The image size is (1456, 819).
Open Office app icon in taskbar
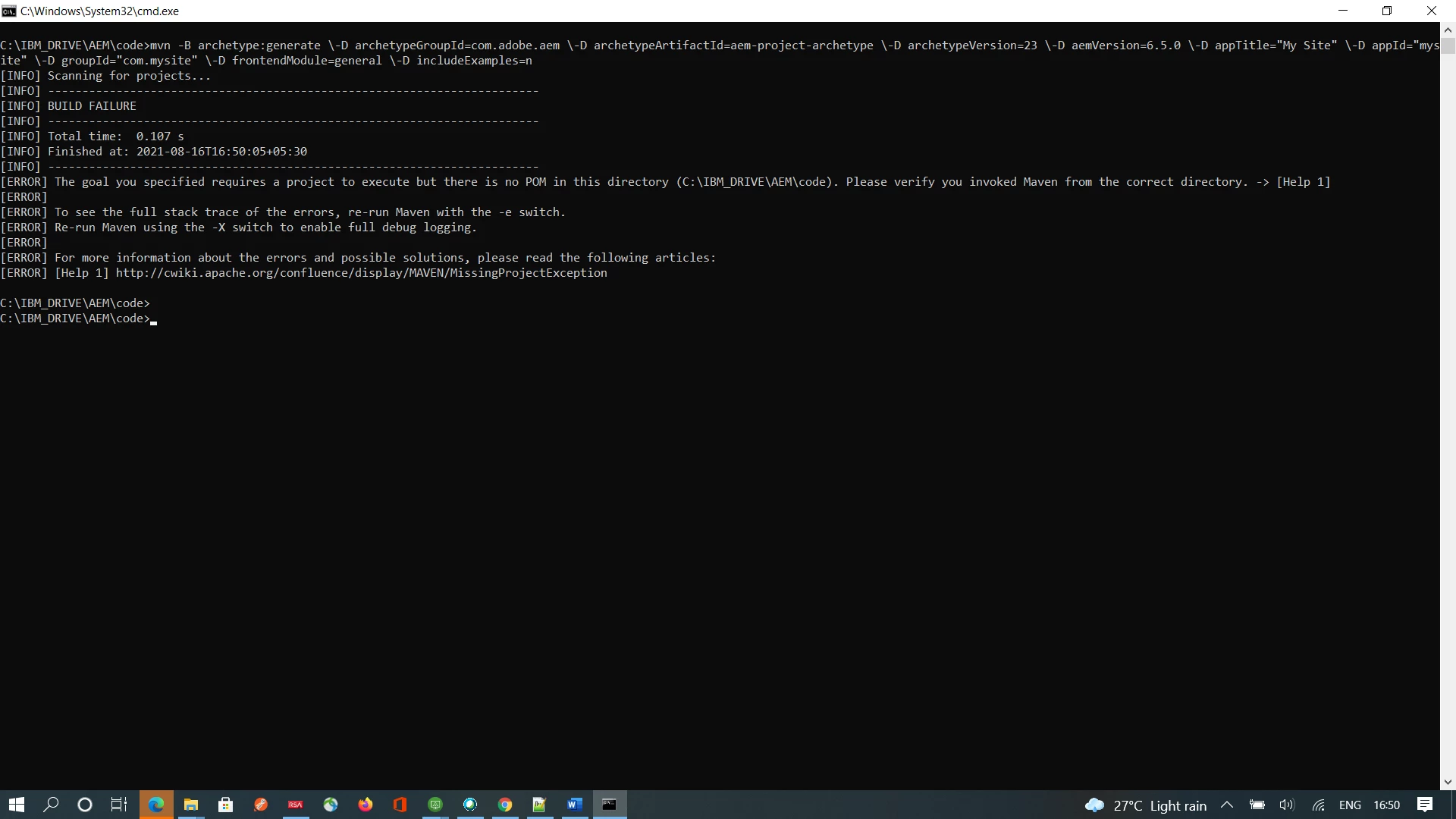point(400,805)
